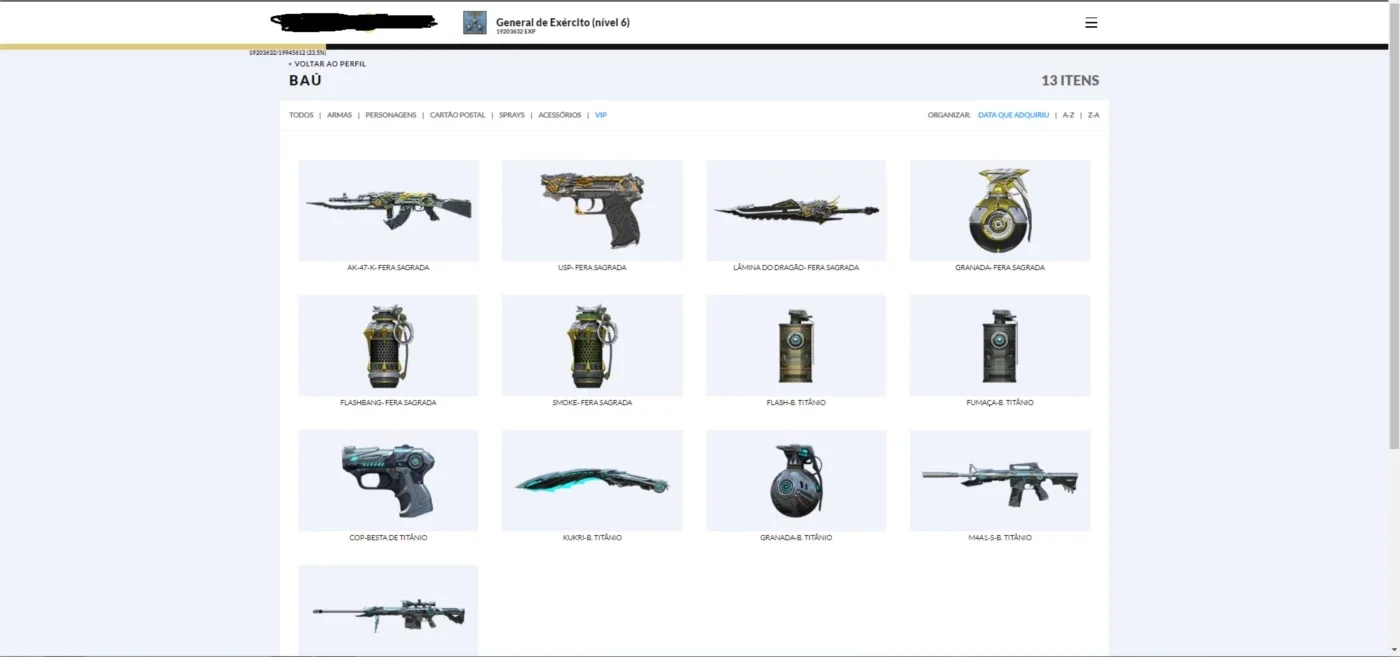1400x657 pixels.
Task: Show the CARTÃO POSTAL category
Action: tap(458, 115)
